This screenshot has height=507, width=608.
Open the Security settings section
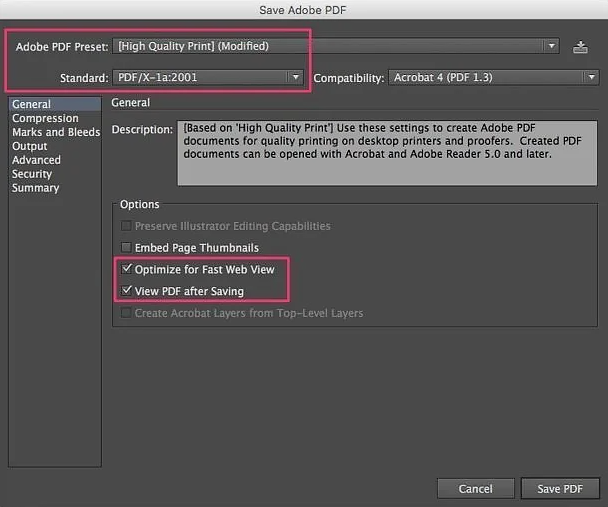point(32,174)
